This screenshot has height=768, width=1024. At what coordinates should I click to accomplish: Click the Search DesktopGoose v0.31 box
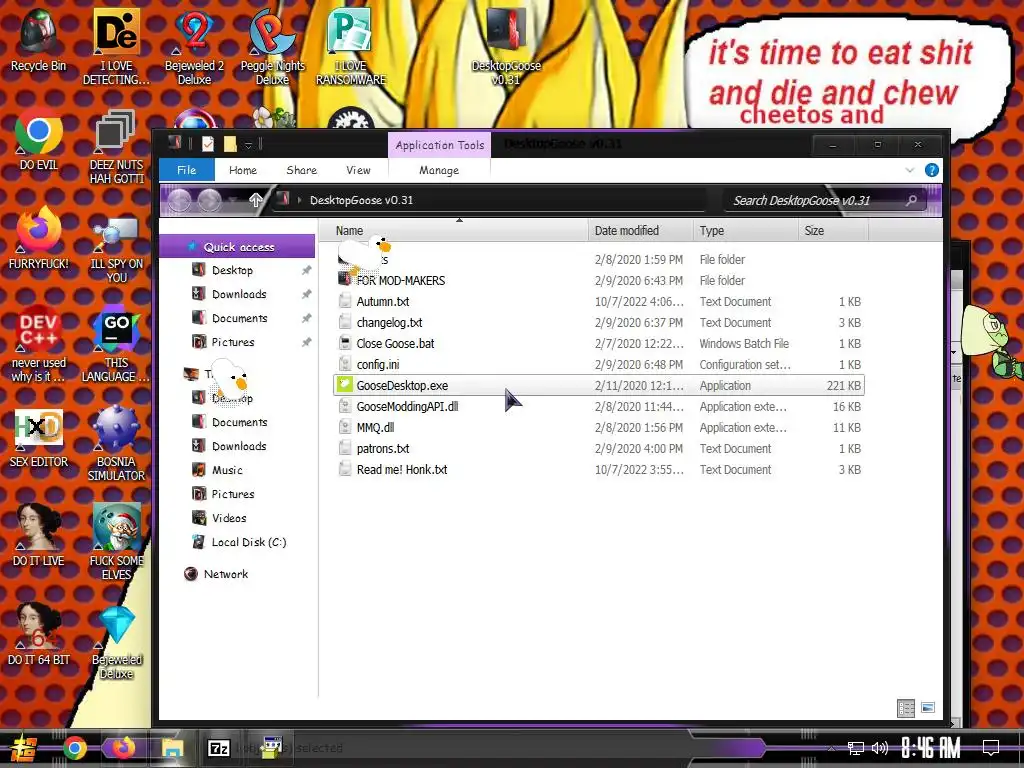pyautogui.click(x=824, y=200)
